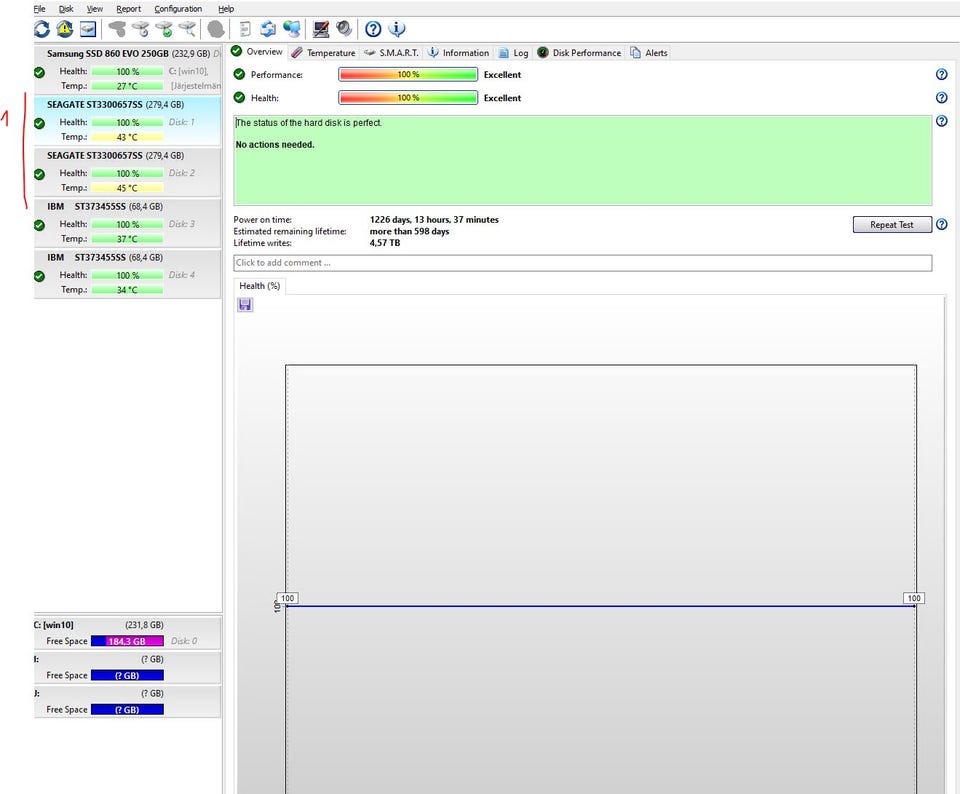Click the networked computers toolbar icon
Viewport: 960px width, 794px height.
[x=292, y=29]
